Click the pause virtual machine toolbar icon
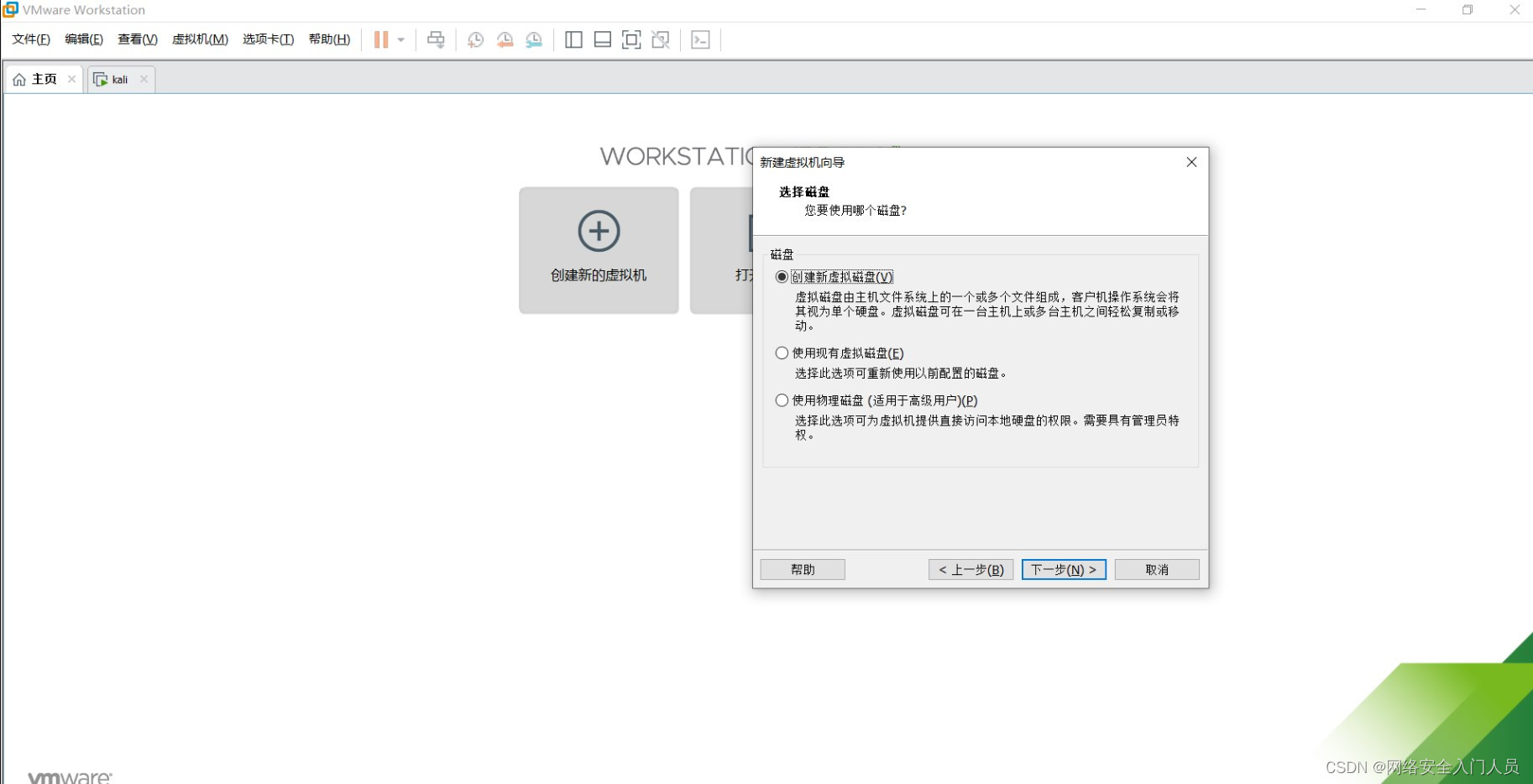This screenshot has width=1533, height=784. (381, 39)
